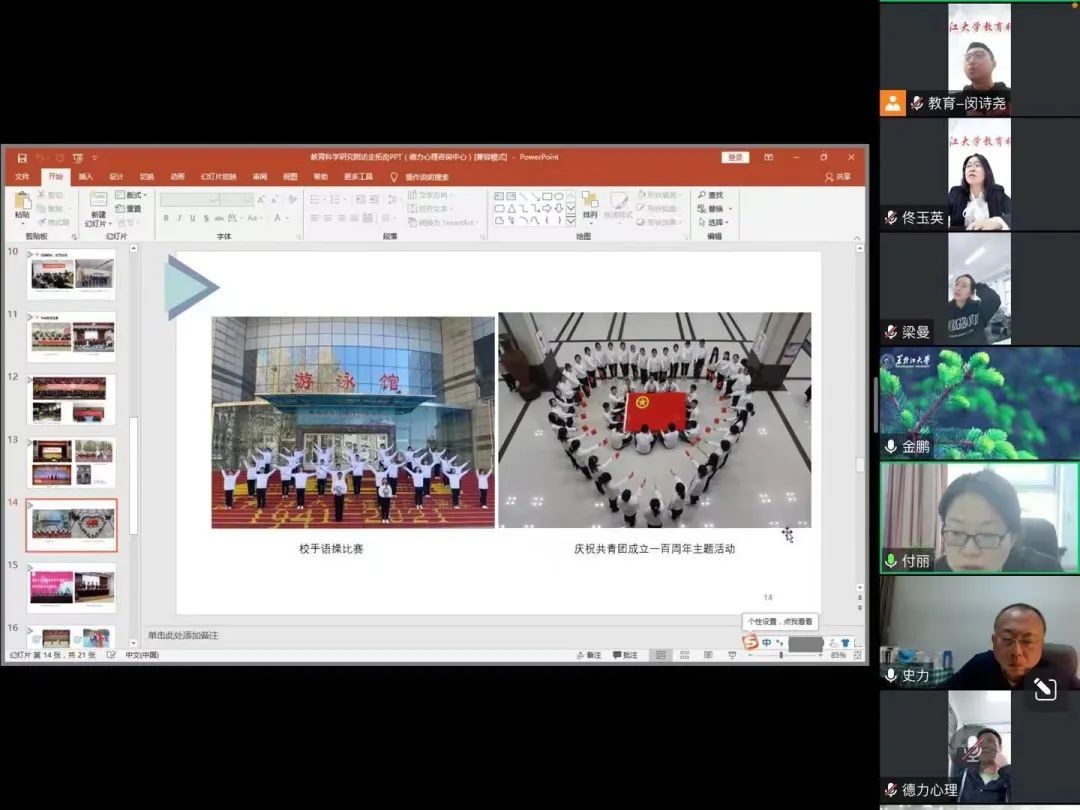Click the New Slide (新建幻灯片) icon

(x=98, y=205)
